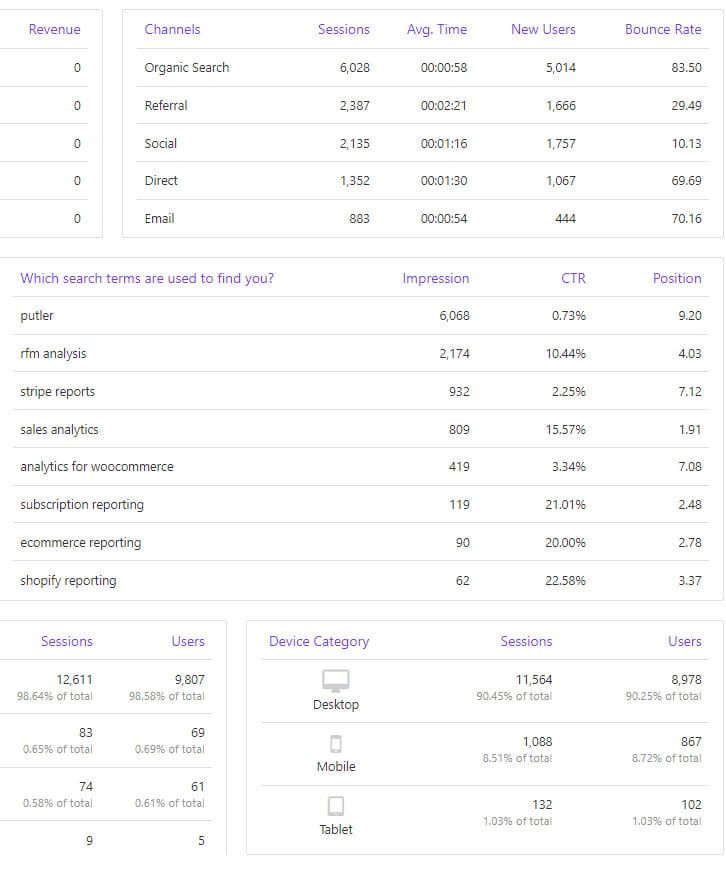
Task: Sort search terms by Position header
Action: (677, 279)
